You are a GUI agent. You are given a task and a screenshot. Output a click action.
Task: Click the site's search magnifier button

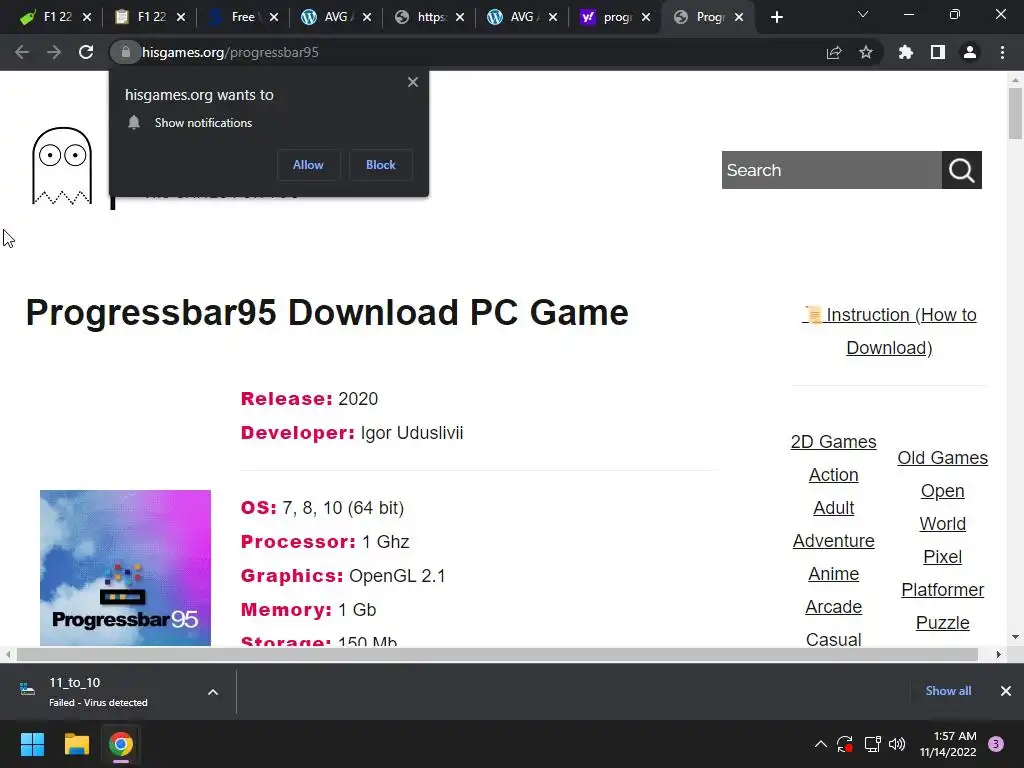click(x=961, y=170)
